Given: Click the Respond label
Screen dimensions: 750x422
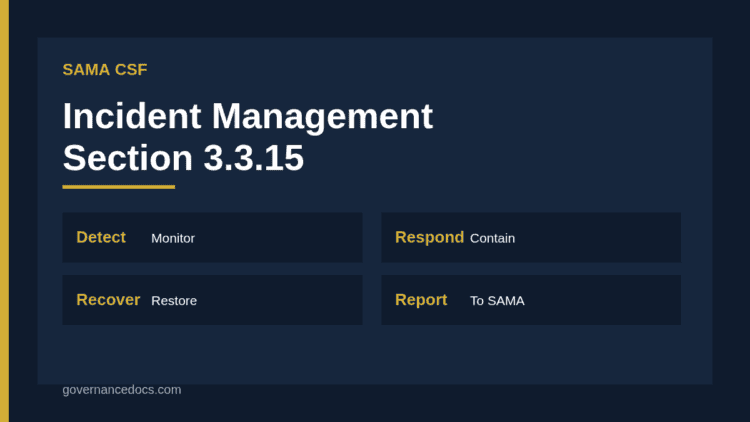Looking at the screenshot, I should click(430, 237).
